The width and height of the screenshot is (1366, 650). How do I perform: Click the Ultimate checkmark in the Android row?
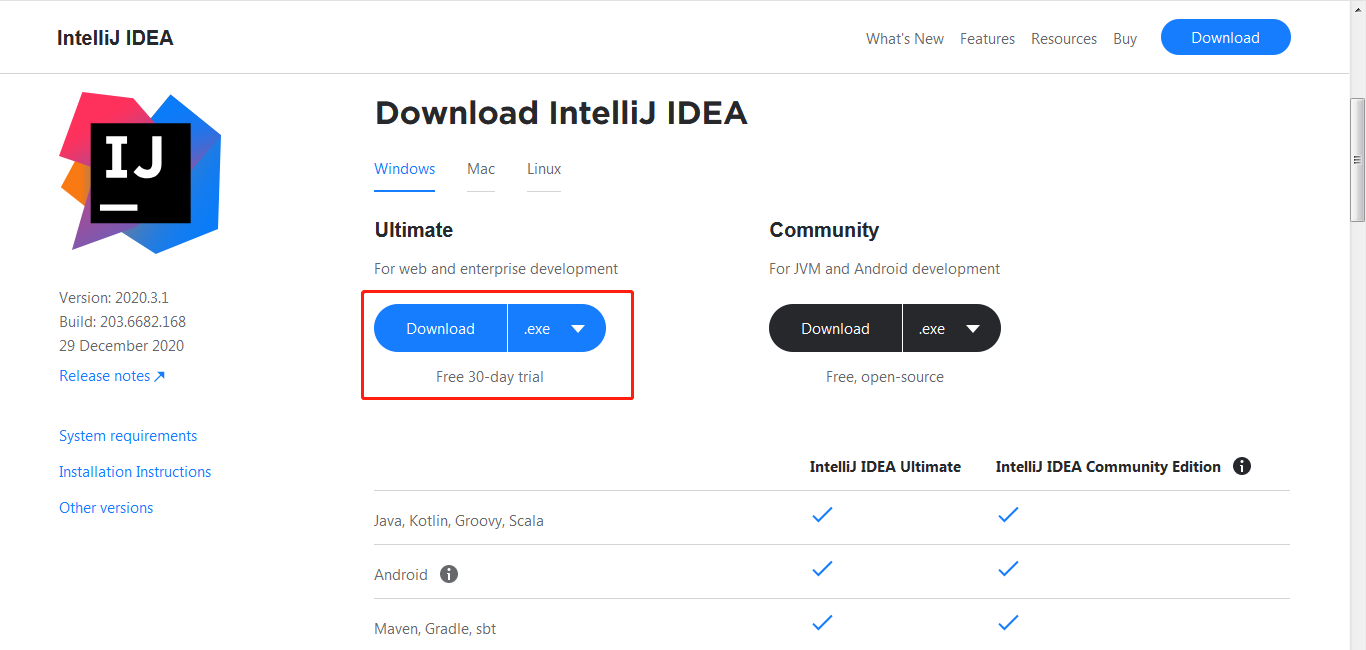822,568
